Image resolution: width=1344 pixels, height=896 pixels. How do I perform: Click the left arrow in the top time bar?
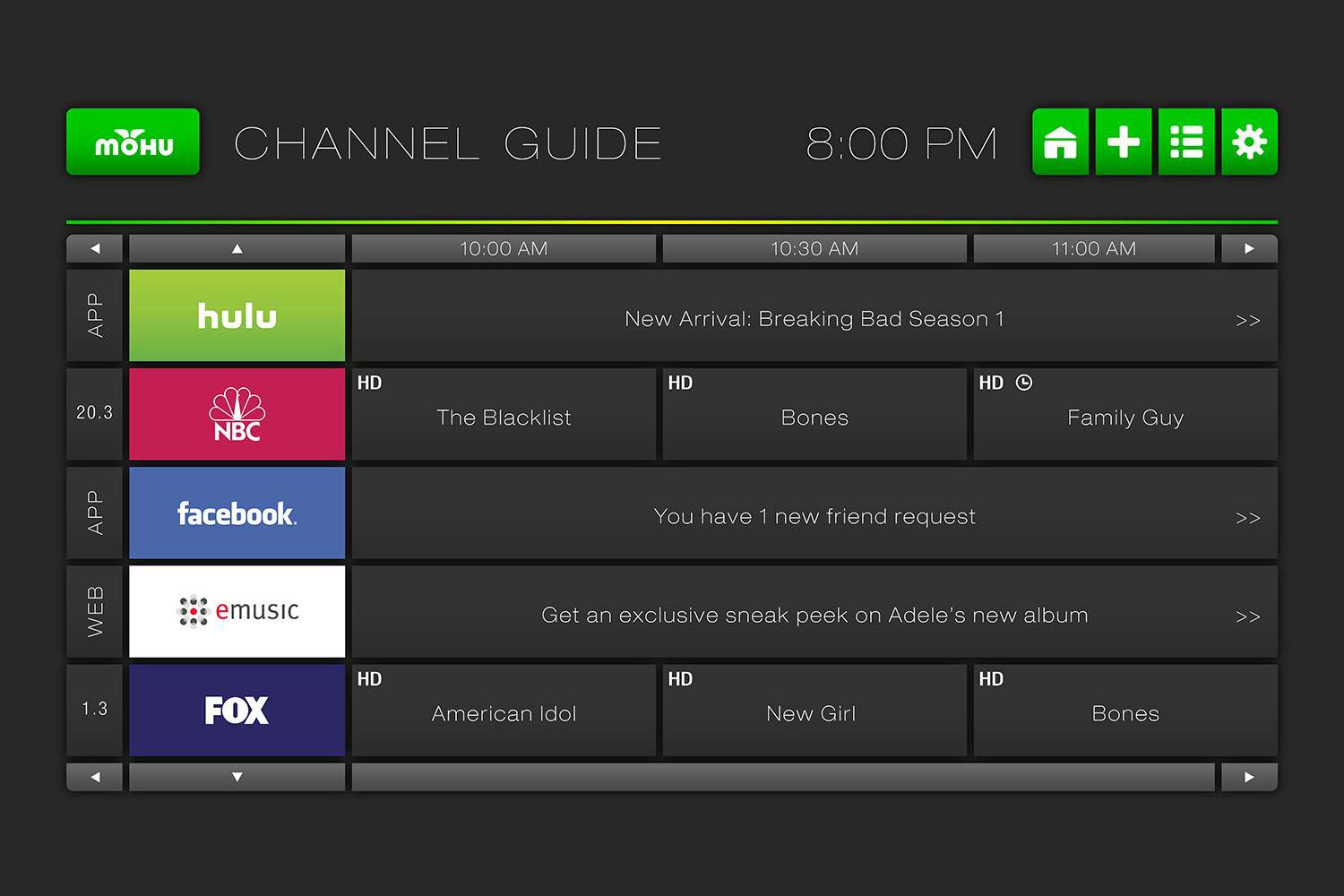(94, 248)
